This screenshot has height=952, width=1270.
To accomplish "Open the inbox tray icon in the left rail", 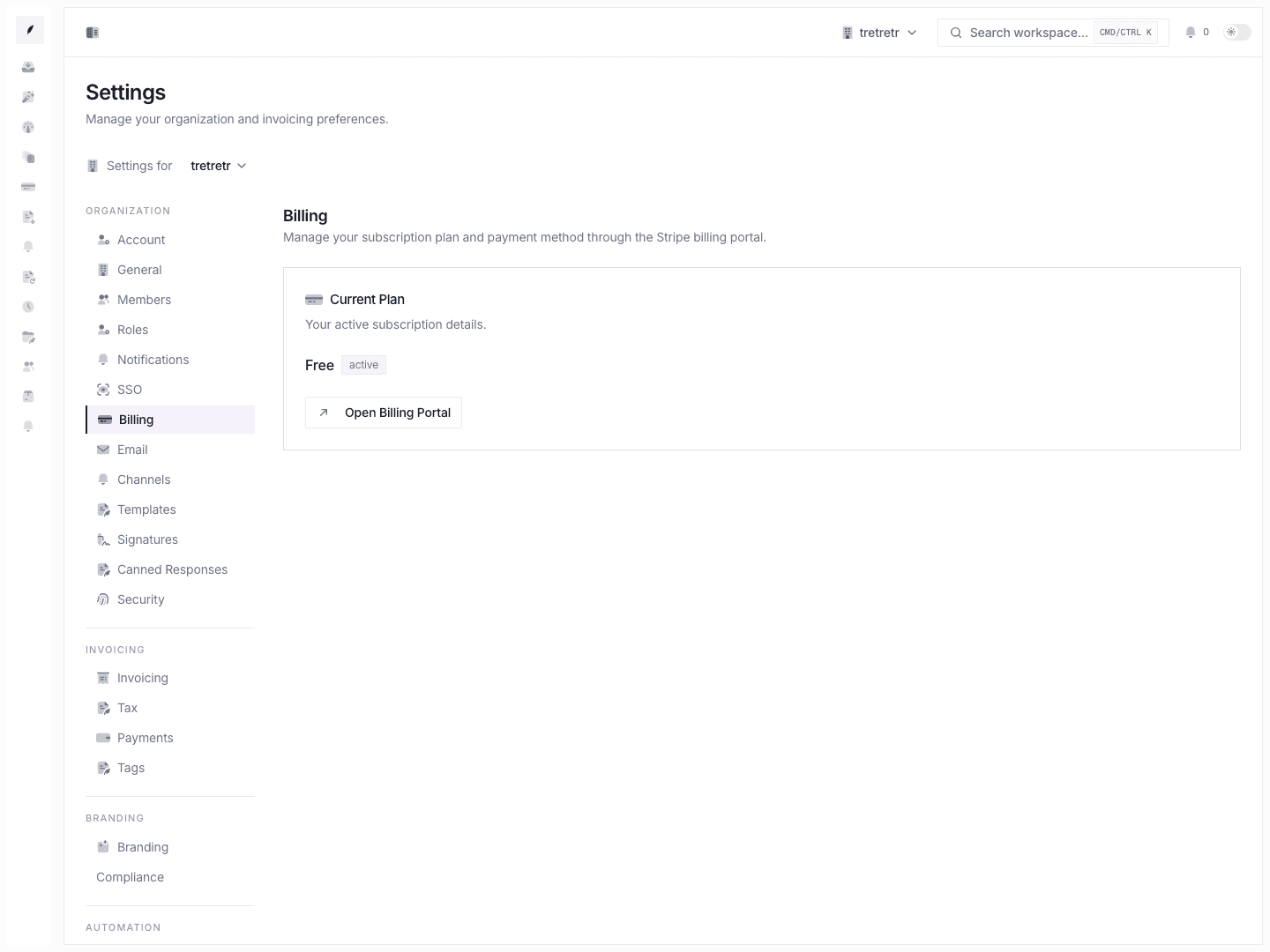I will [28, 67].
